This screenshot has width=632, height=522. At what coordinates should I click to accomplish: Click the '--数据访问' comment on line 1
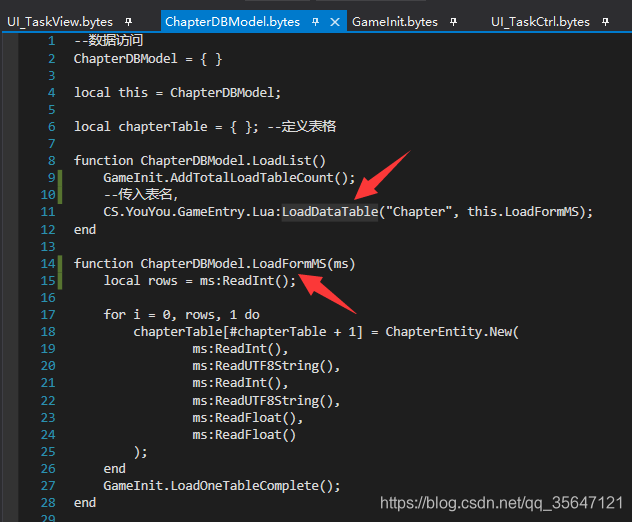(x=108, y=41)
